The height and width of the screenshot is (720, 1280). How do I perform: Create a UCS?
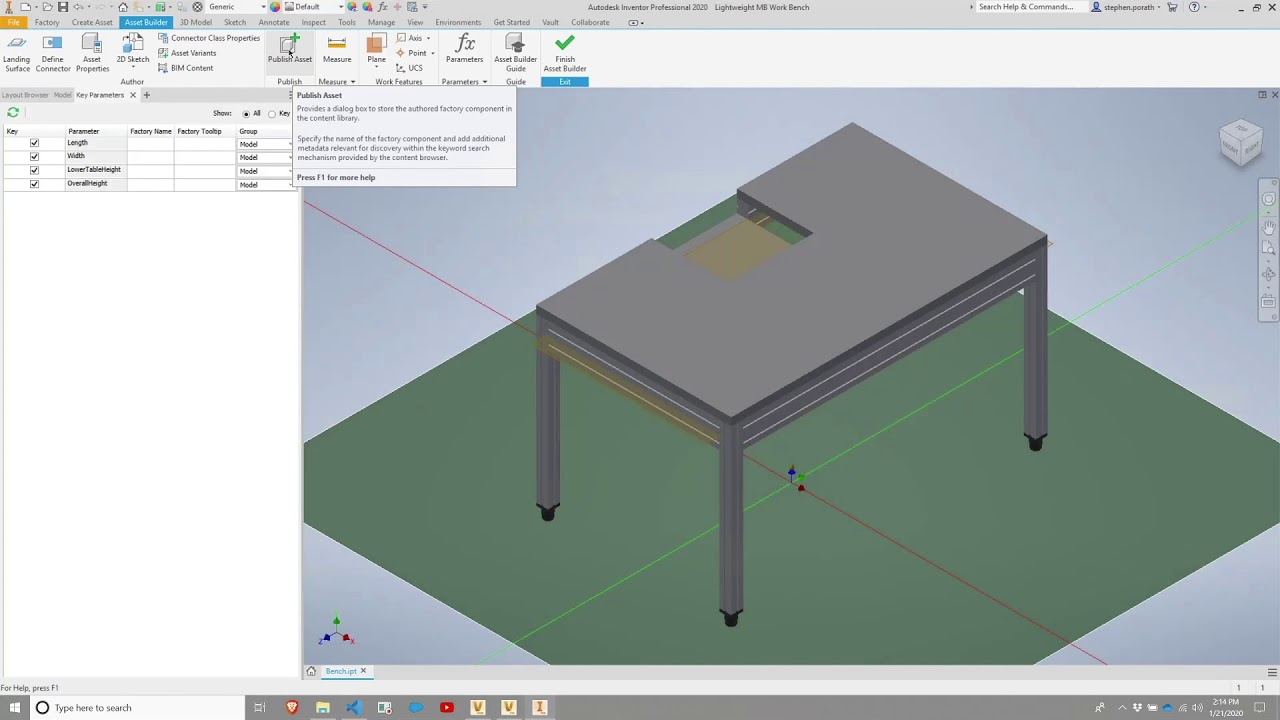[x=410, y=68]
